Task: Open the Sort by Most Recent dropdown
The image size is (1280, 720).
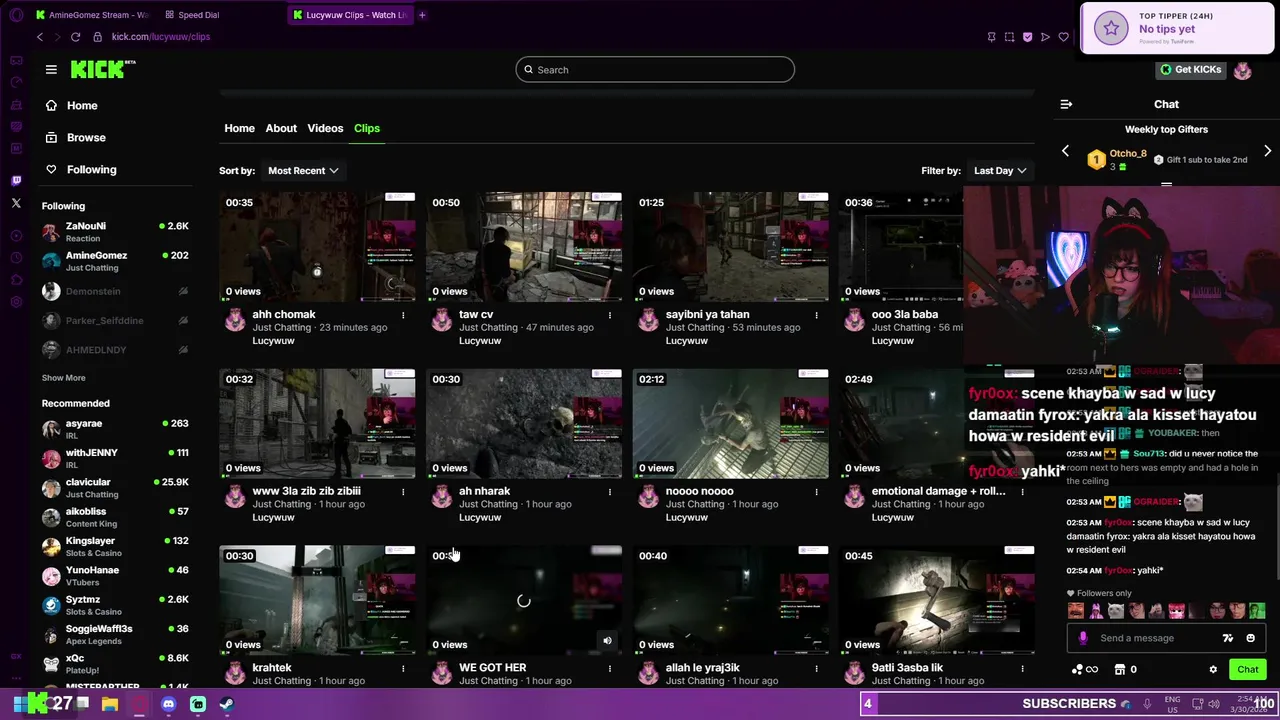Action: (x=303, y=171)
